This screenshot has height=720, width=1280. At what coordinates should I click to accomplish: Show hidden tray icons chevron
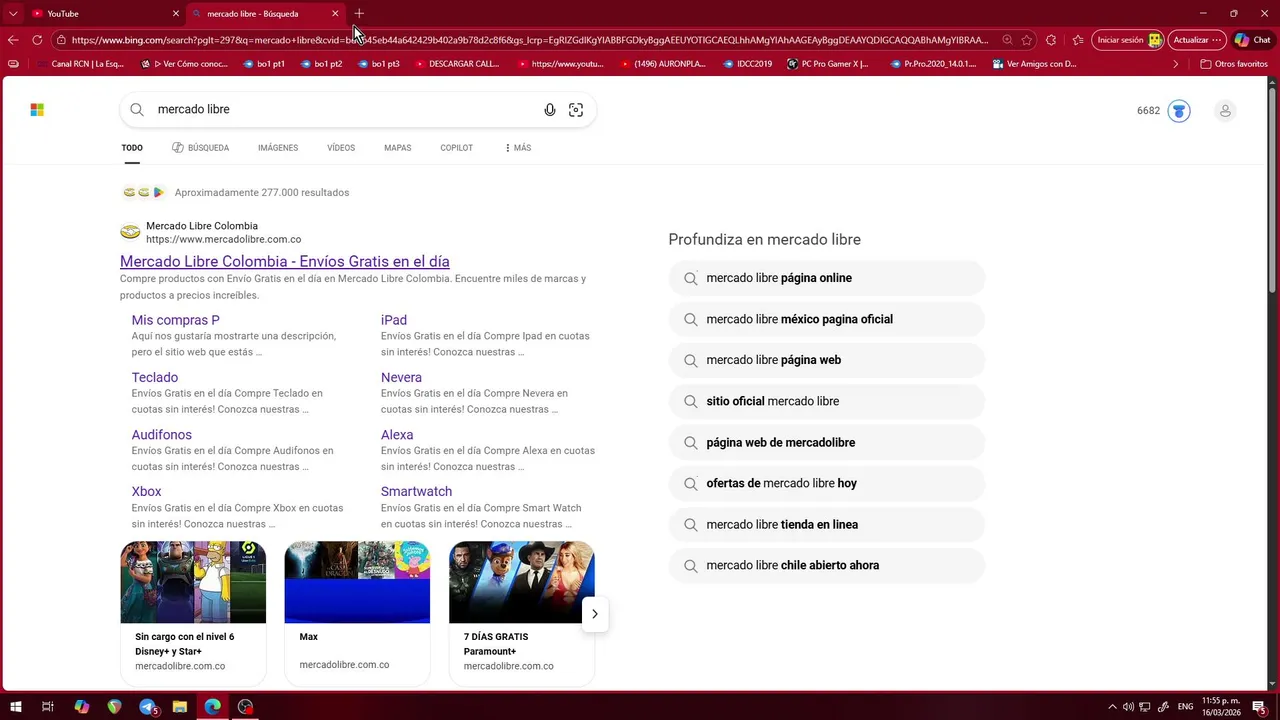(1112, 707)
